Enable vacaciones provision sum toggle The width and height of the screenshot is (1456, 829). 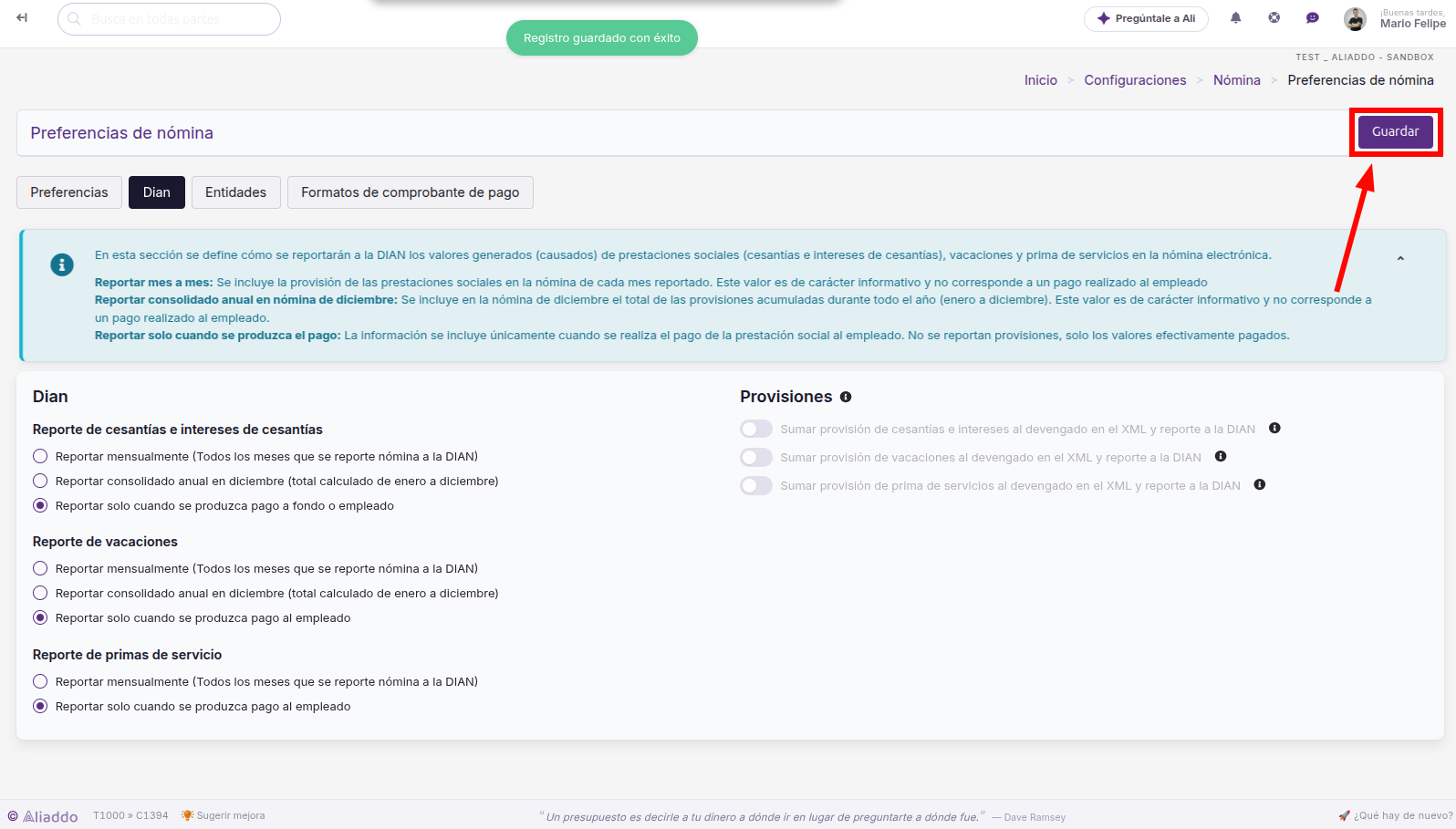[x=756, y=458]
